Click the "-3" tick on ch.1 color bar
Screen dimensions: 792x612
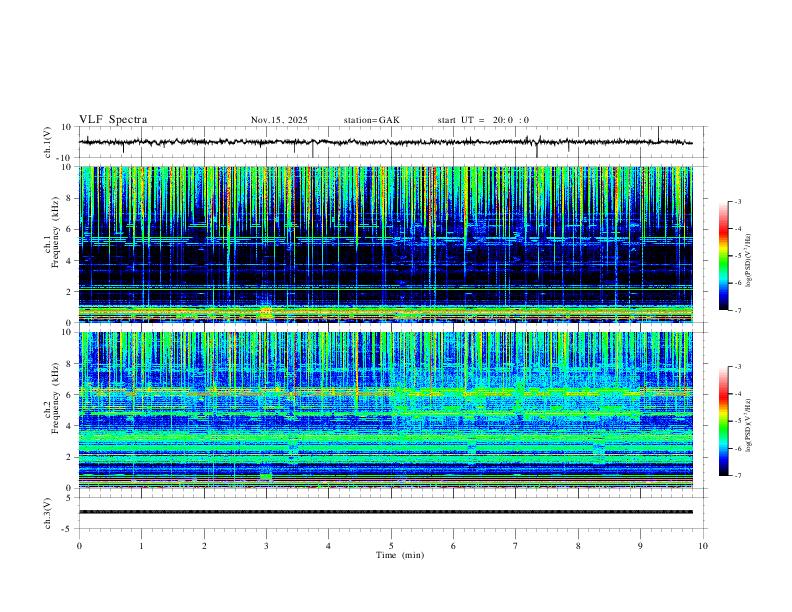tap(738, 201)
